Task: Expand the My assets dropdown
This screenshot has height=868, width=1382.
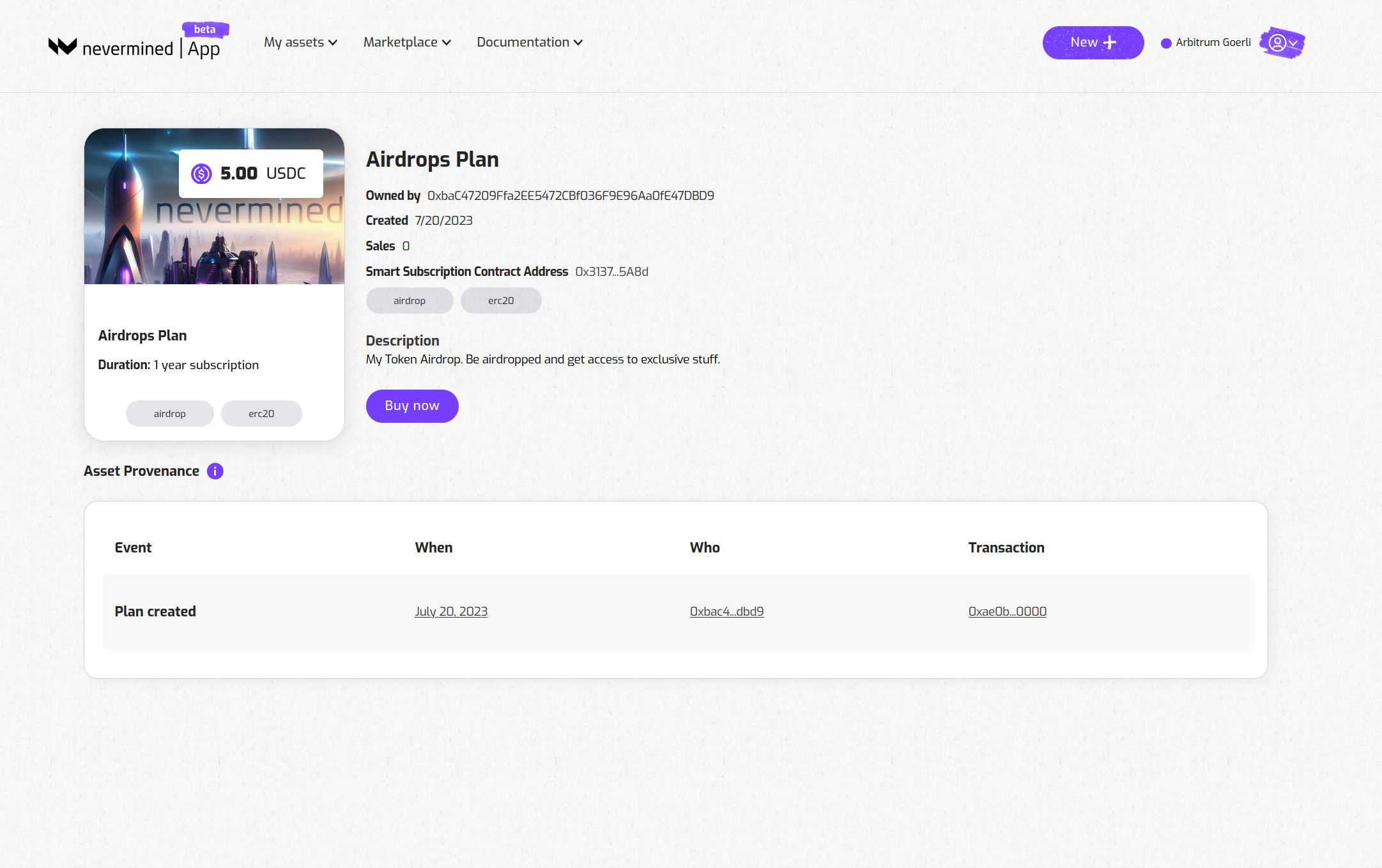Action: [300, 42]
